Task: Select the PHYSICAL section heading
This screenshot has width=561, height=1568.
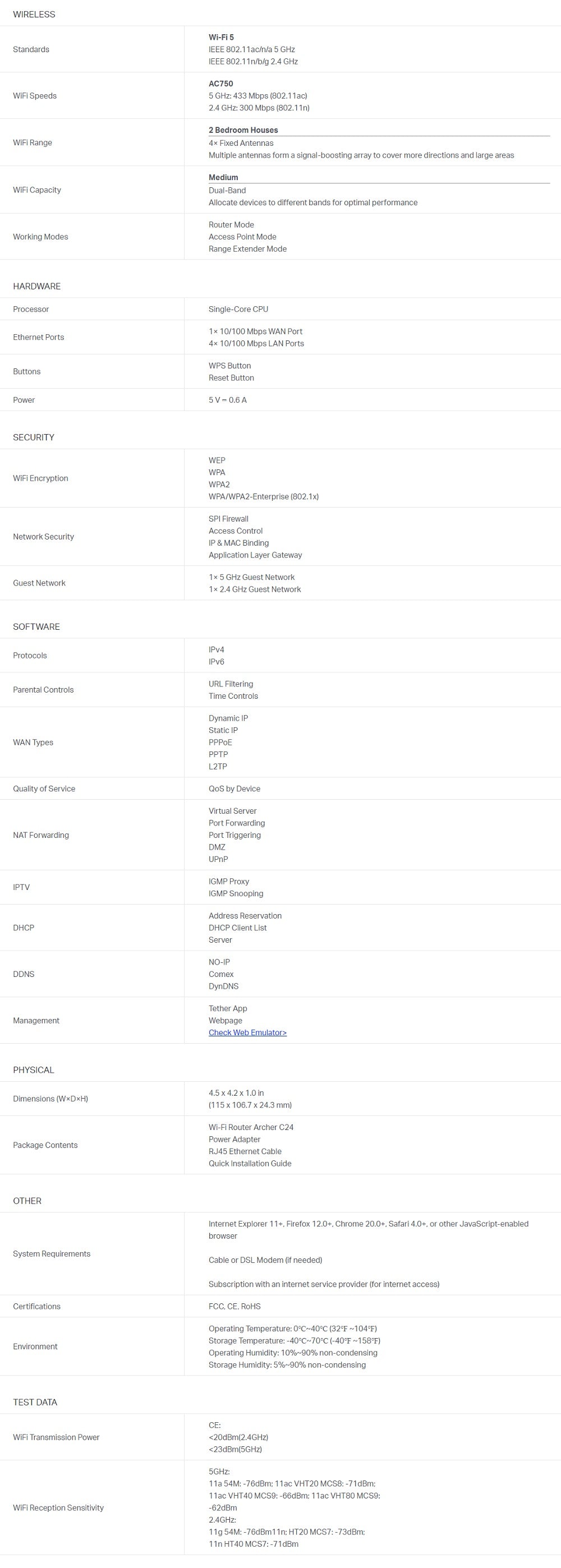Action: point(34,1069)
